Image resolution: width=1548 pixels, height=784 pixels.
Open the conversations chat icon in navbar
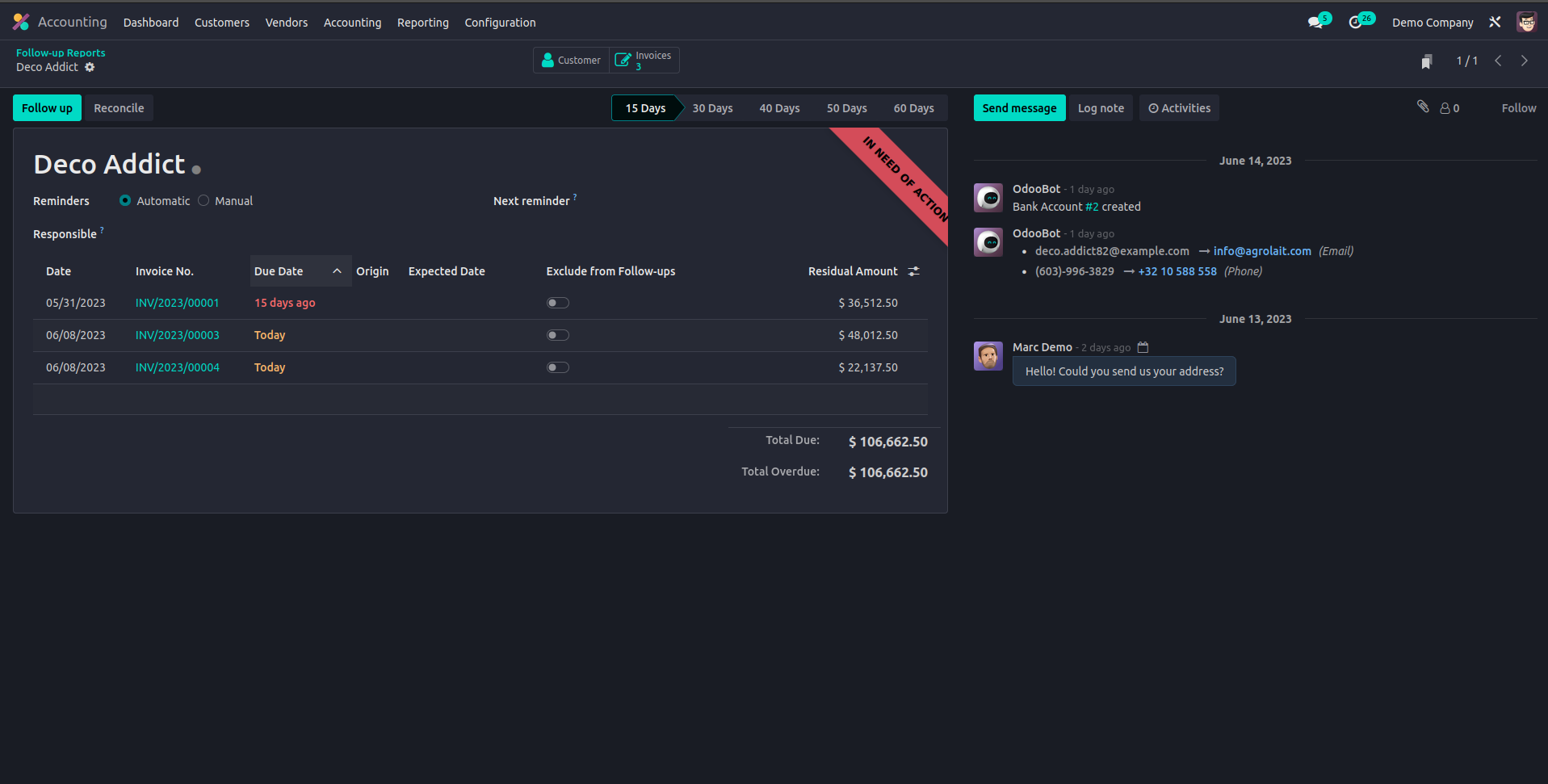pos(1316,22)
